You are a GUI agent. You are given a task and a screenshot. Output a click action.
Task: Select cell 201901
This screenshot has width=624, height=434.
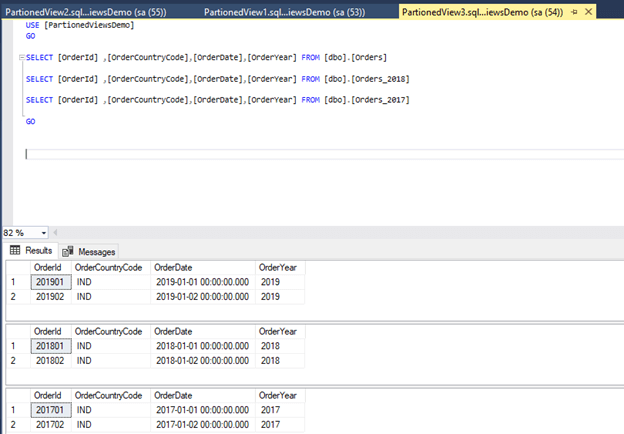[x=51, y=282]
